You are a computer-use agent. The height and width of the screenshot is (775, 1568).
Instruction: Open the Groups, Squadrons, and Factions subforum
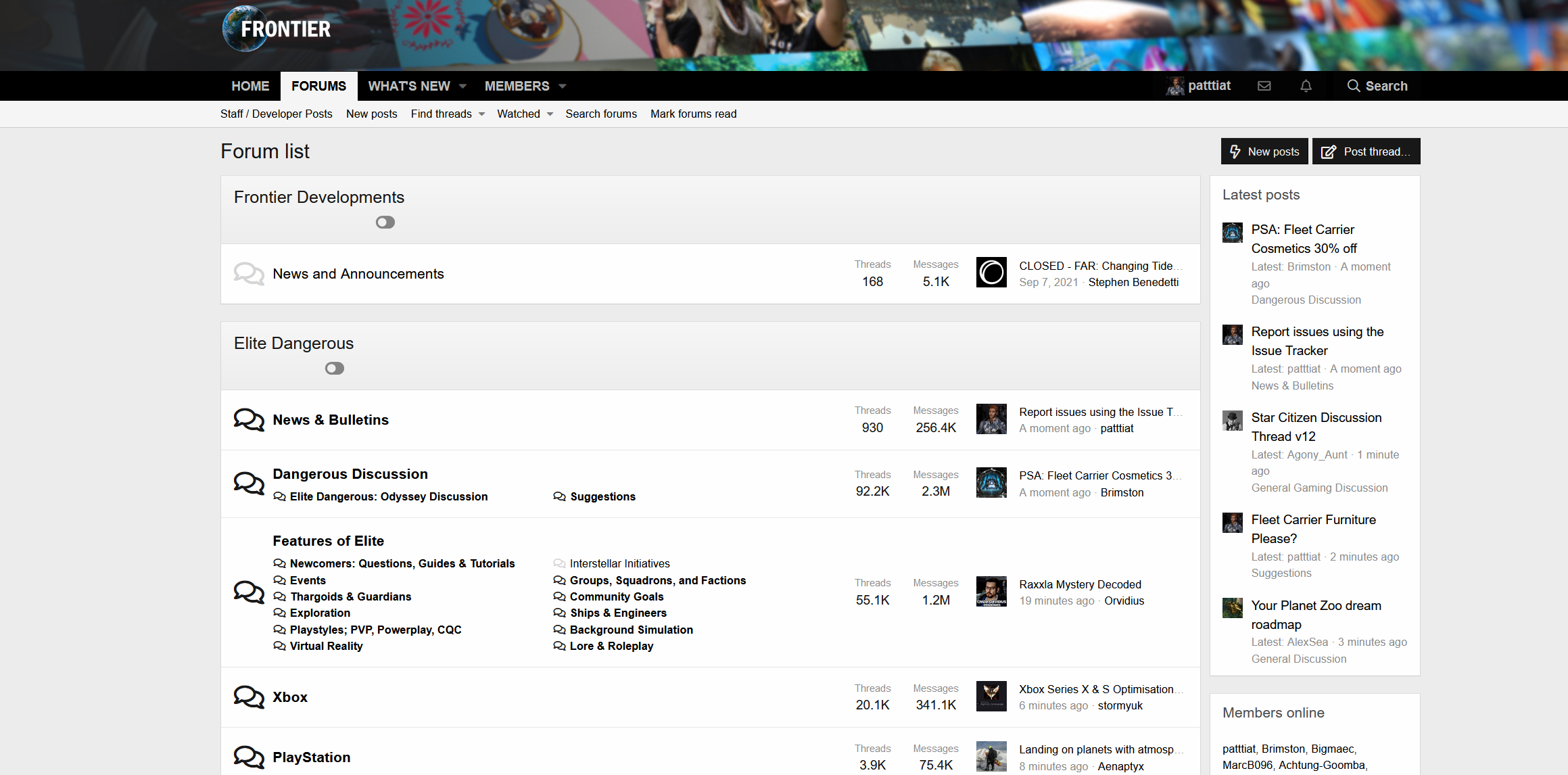click(658, 580)
